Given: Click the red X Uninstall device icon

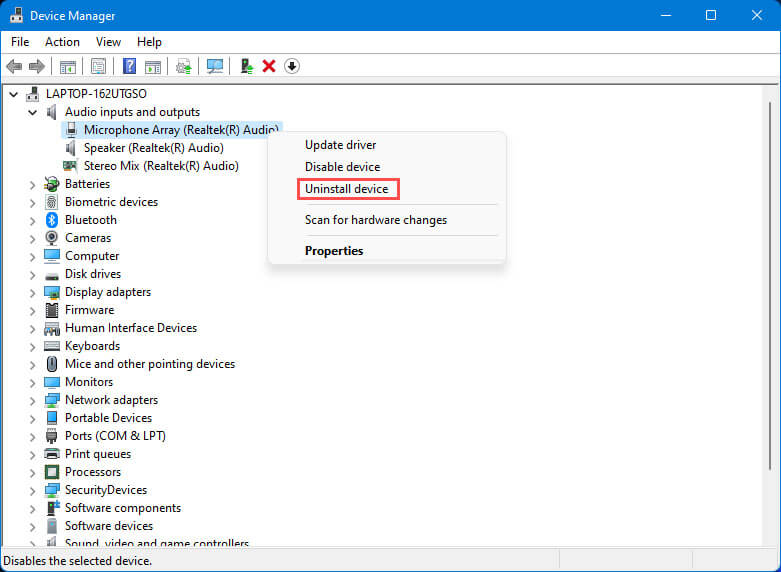Looking at the screenshot, I should 269,66.
